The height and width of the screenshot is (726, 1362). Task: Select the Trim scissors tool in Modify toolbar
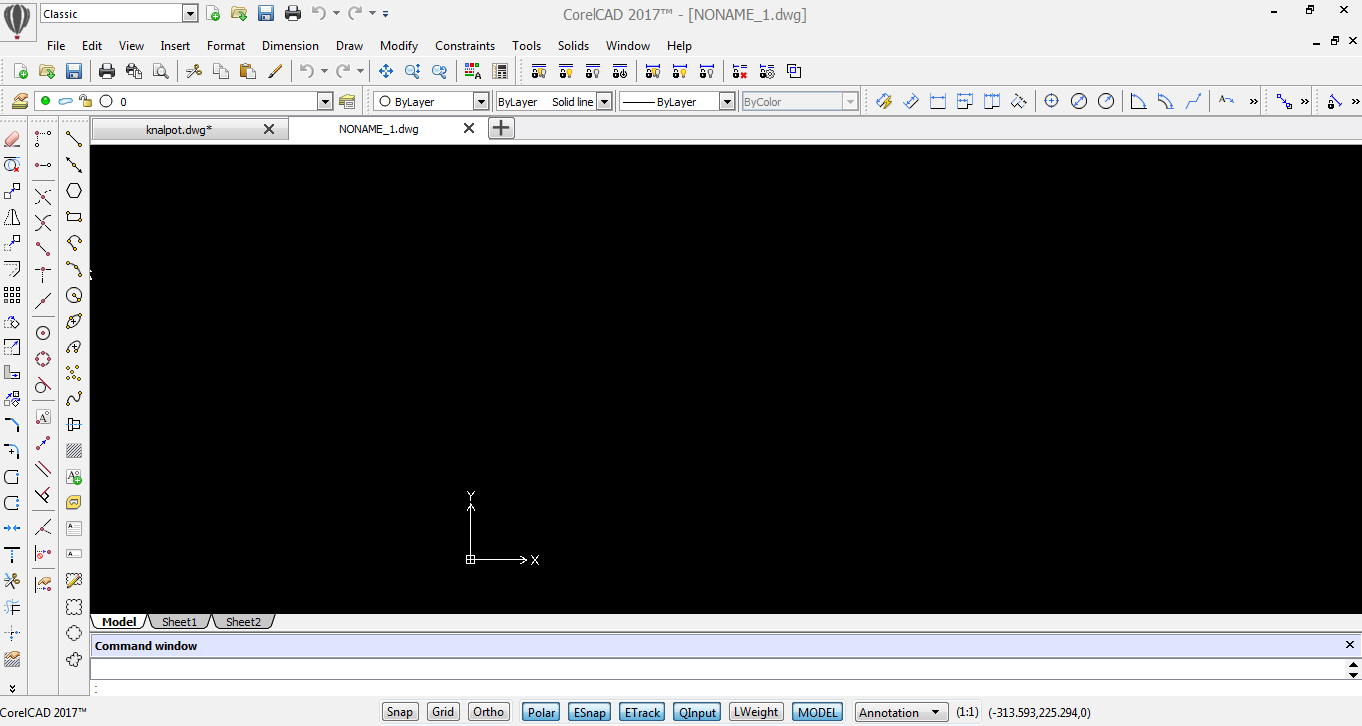[12, 580]
